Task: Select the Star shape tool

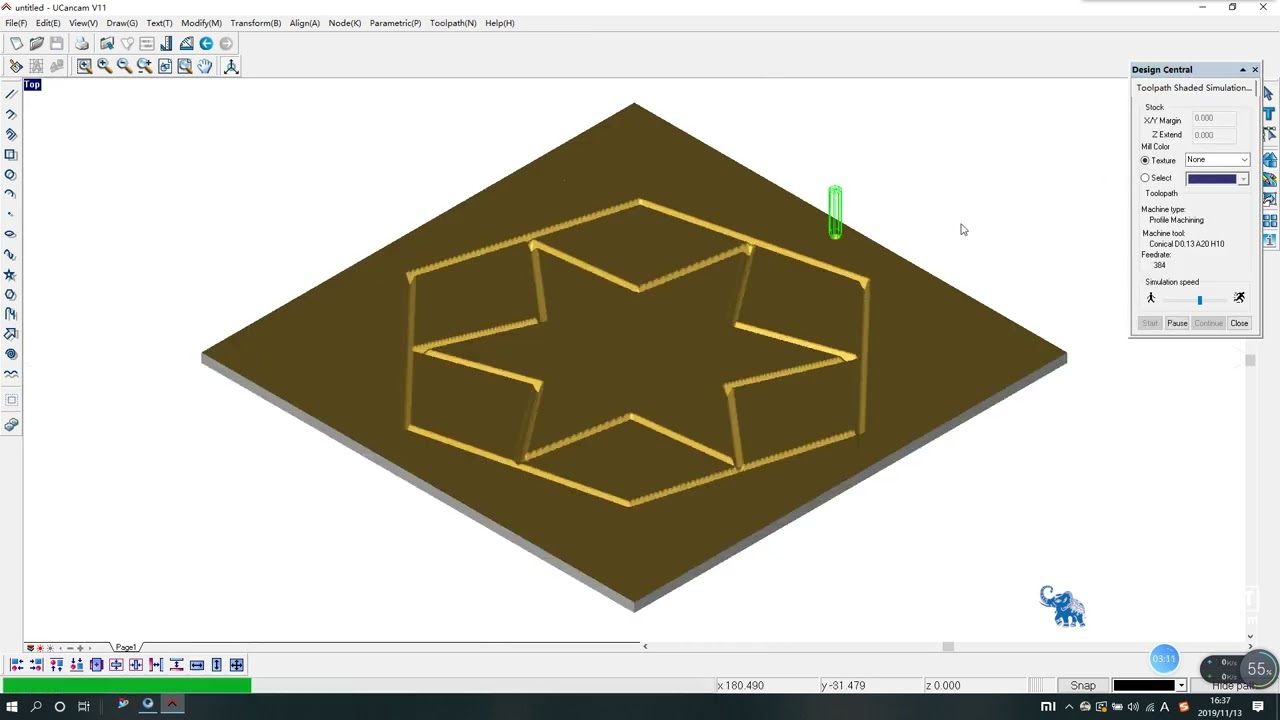Action: pos(11,274)
